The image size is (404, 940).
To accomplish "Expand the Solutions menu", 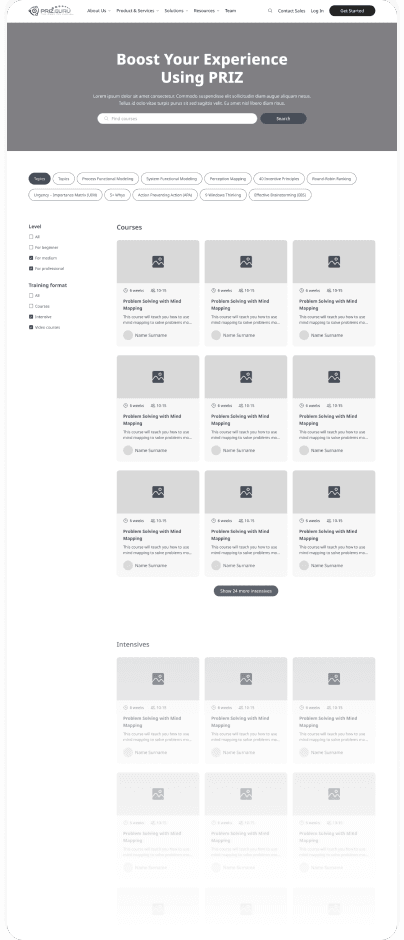I will pyautogui.click(x=176, y=11).
